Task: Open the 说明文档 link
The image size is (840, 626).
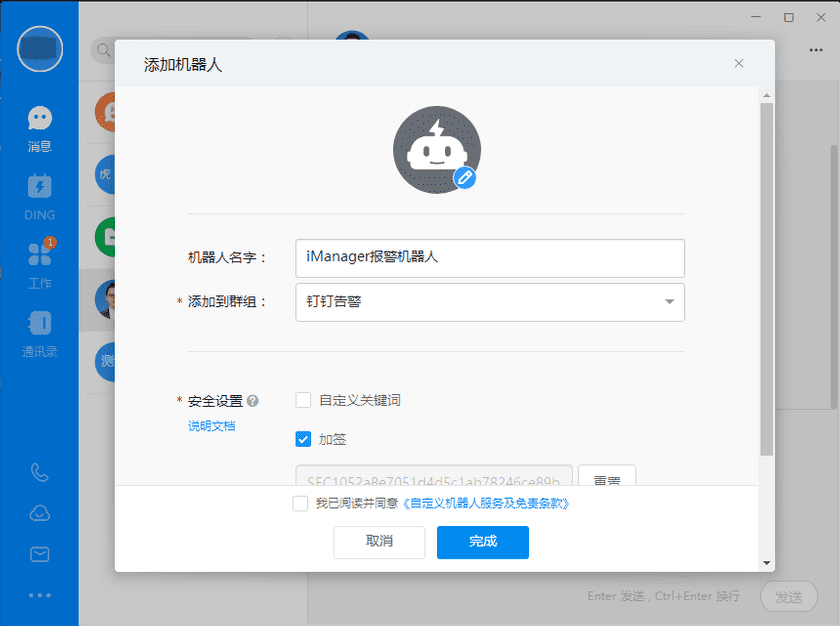Action: [211, 426]
